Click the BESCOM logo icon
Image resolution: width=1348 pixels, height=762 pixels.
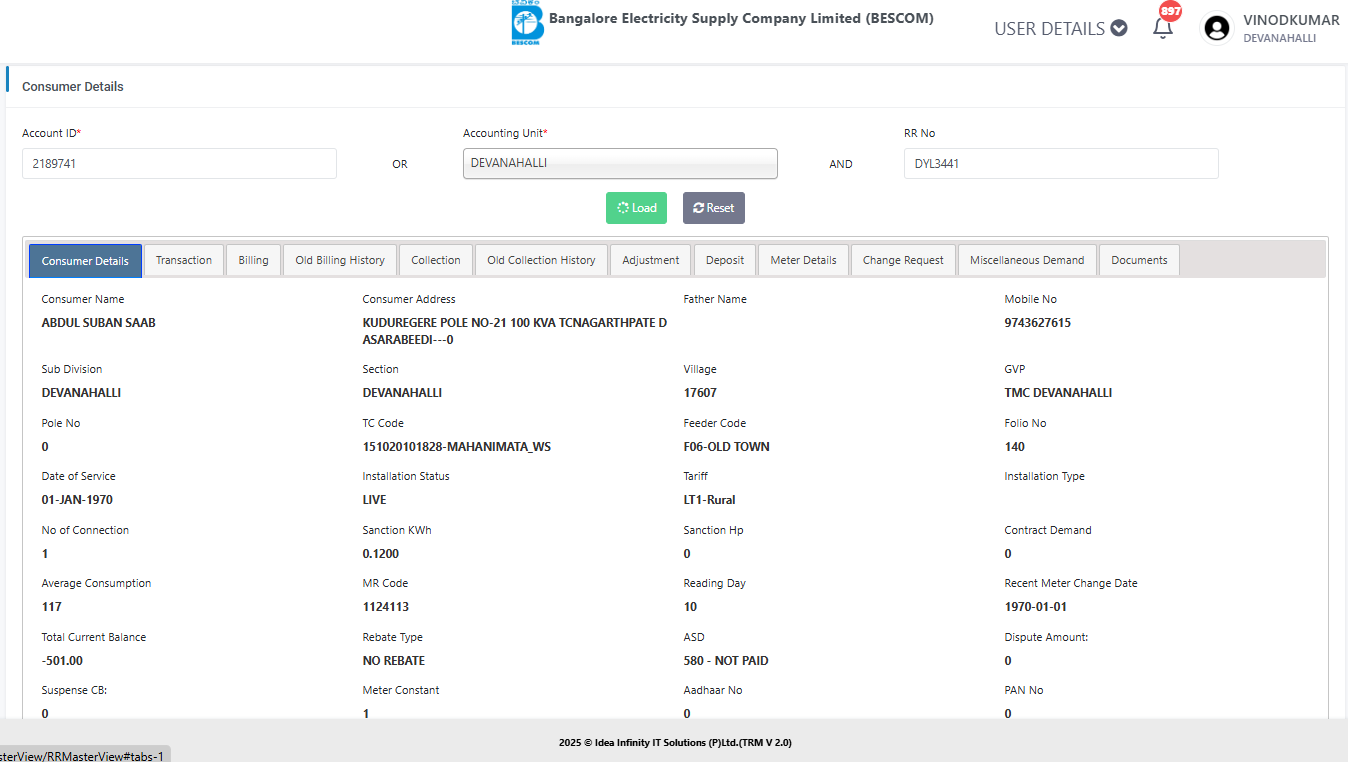click(527, 24)
